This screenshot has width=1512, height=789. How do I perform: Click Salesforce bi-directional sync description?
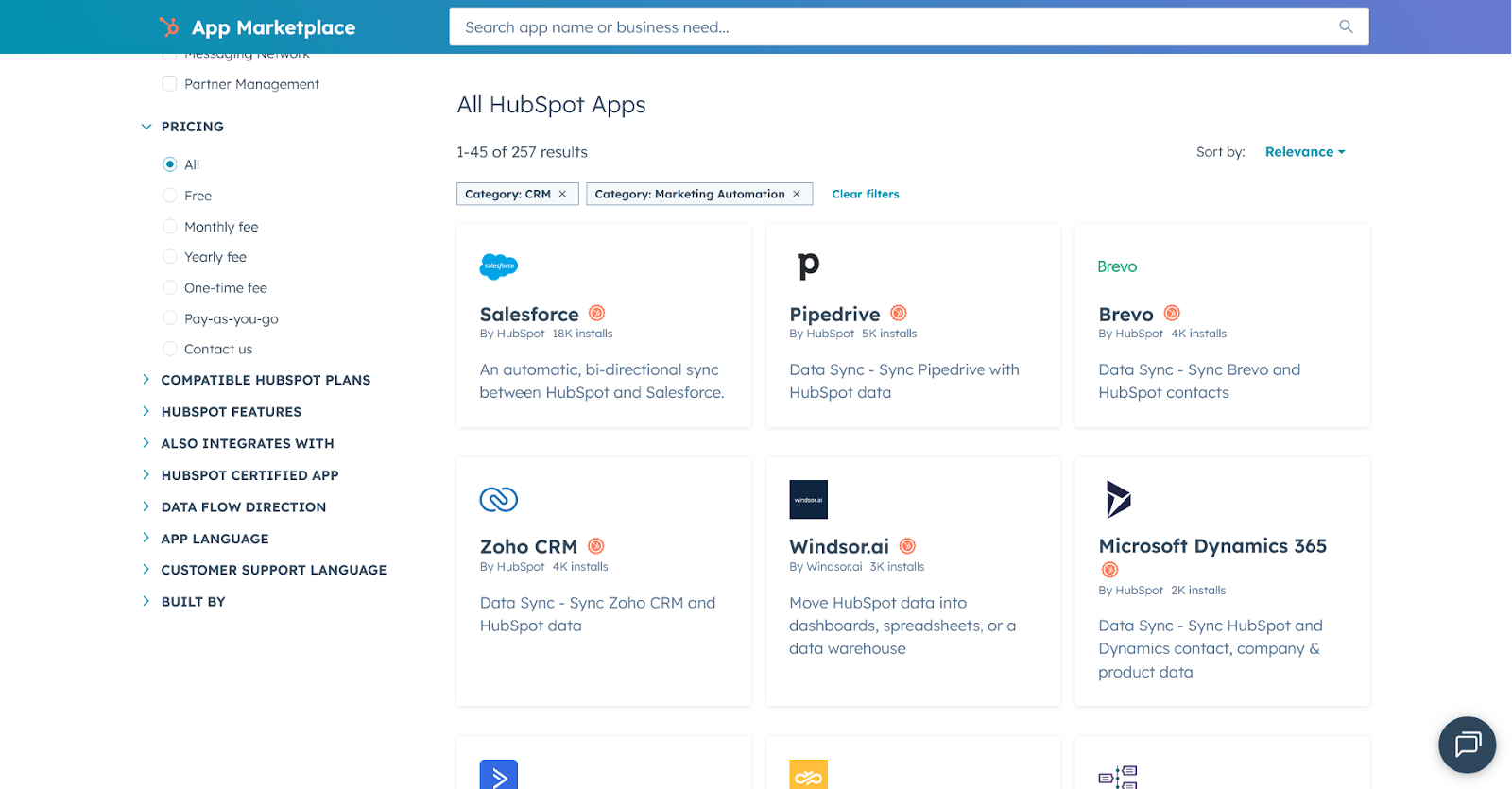[602, 381]
